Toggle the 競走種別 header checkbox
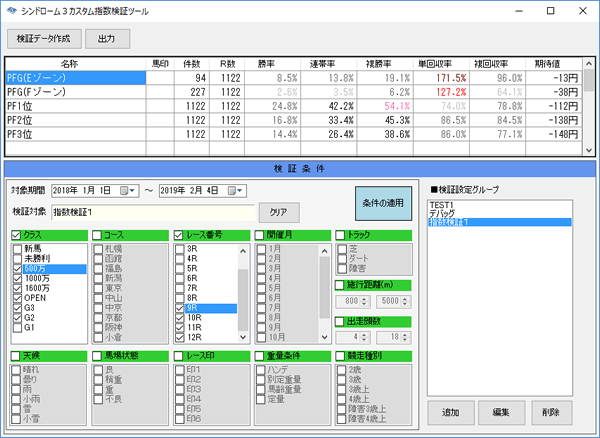600x438 pixels. pos(340,356)
